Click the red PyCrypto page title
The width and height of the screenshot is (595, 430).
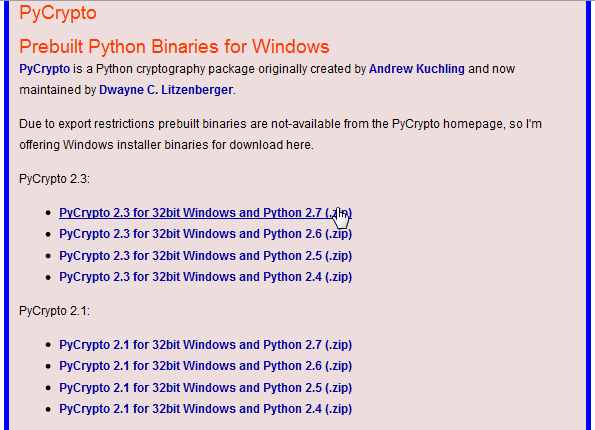point(58,13)
